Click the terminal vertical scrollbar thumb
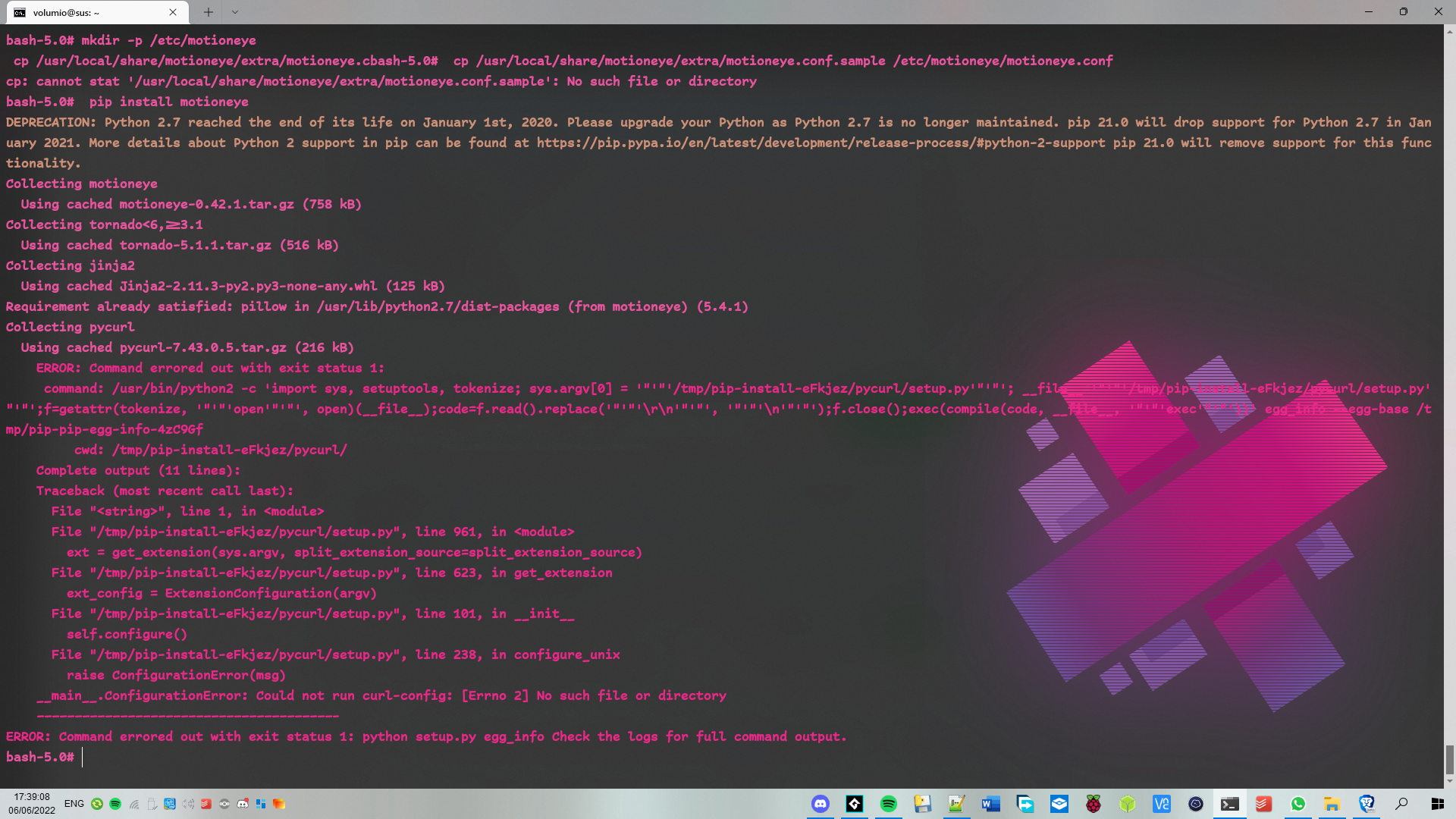The image size is (1456, 819). point(1449,758)
